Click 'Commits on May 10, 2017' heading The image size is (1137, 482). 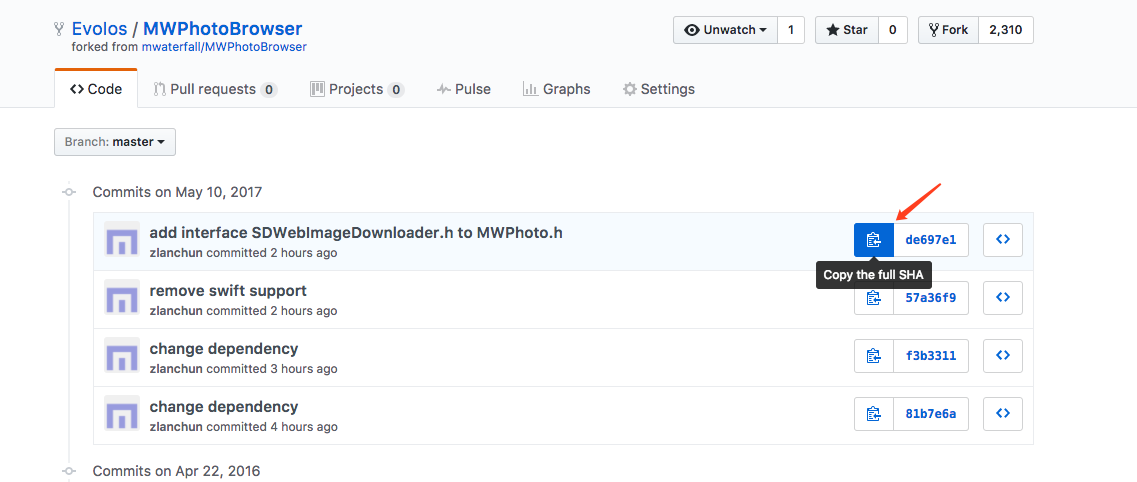coord(178,192)
